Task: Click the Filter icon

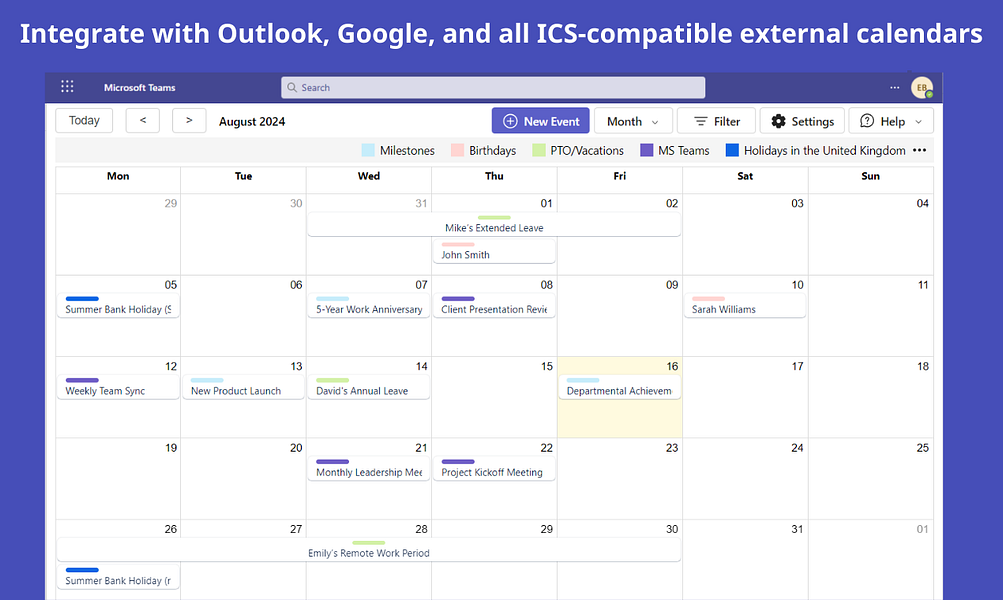Action: pos(699,120)
